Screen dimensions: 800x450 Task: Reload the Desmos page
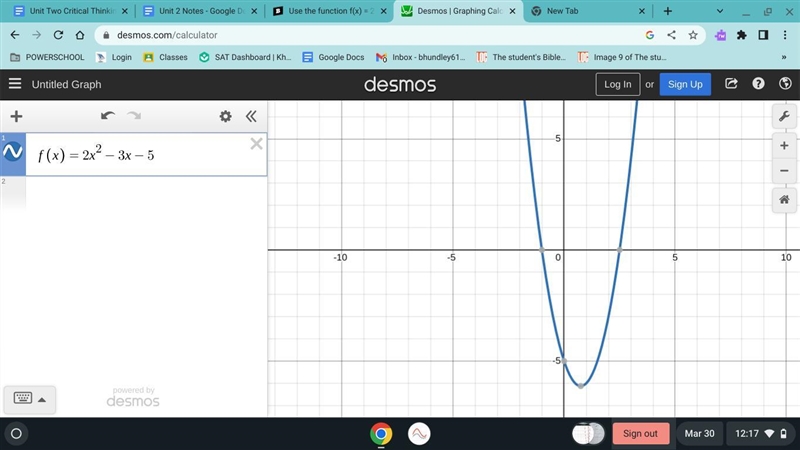(x=58, y=35)
